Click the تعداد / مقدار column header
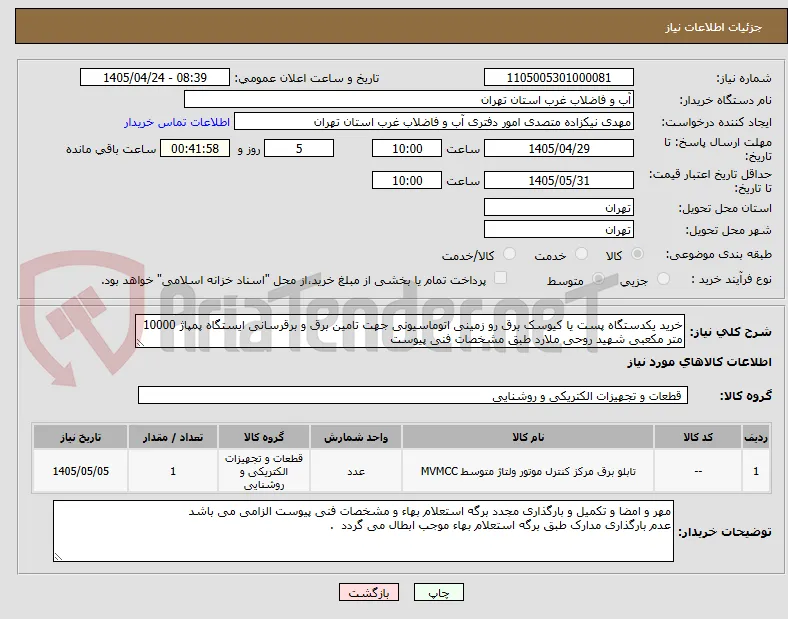The width and height of the screenshot is (788, 619). (173, 437)
